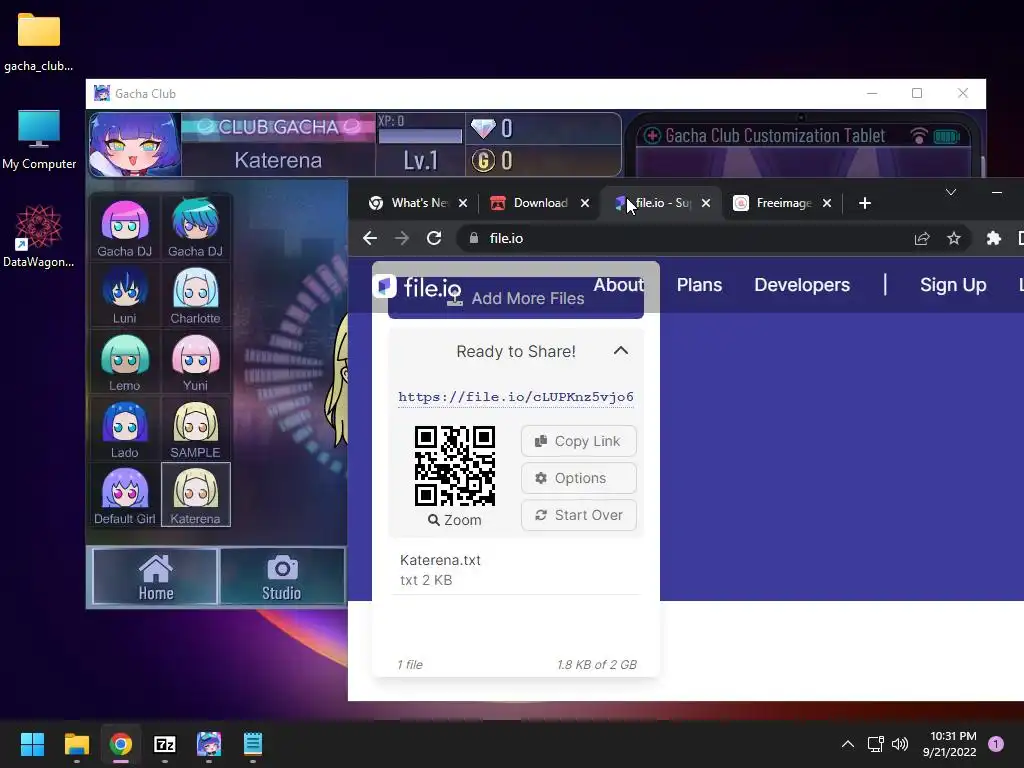Select the pink-haired Gacha DJ character

point(125,228)
